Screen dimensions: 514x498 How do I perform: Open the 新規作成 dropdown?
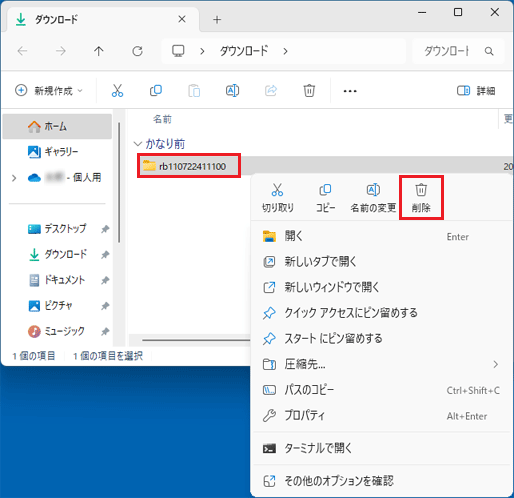49,90
